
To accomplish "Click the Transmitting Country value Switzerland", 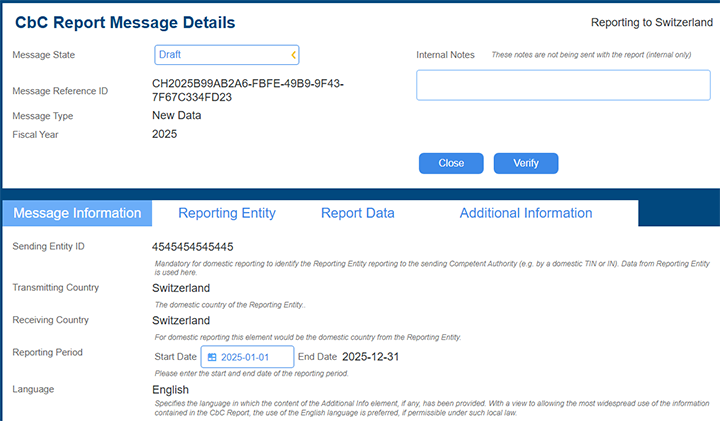I will coord(181,288).
